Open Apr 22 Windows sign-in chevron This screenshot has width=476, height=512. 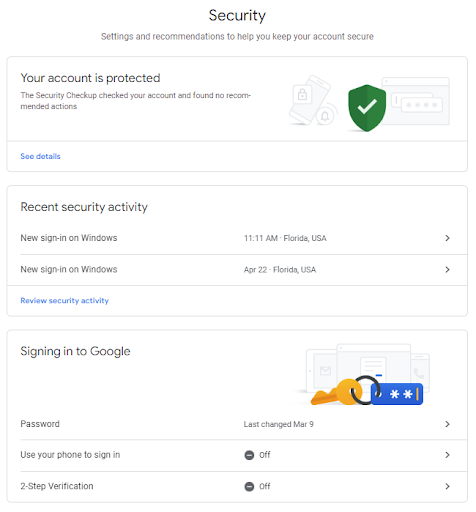(447, 269)
